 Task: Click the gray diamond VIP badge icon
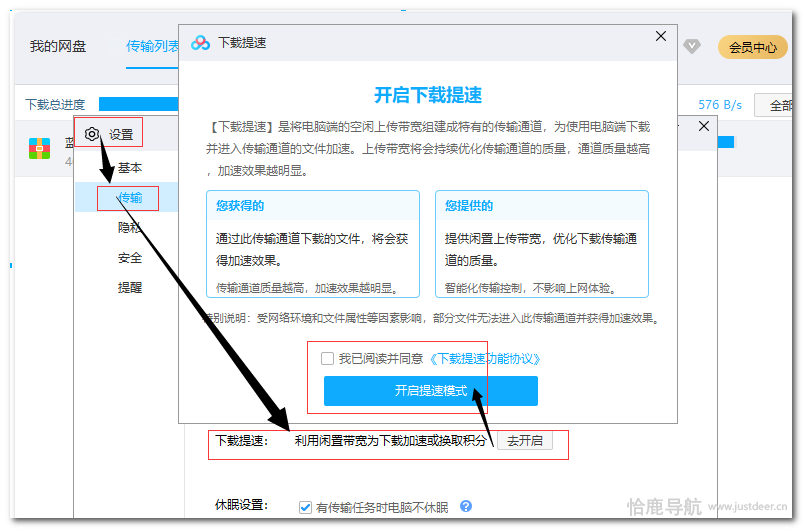pos(692,46)
